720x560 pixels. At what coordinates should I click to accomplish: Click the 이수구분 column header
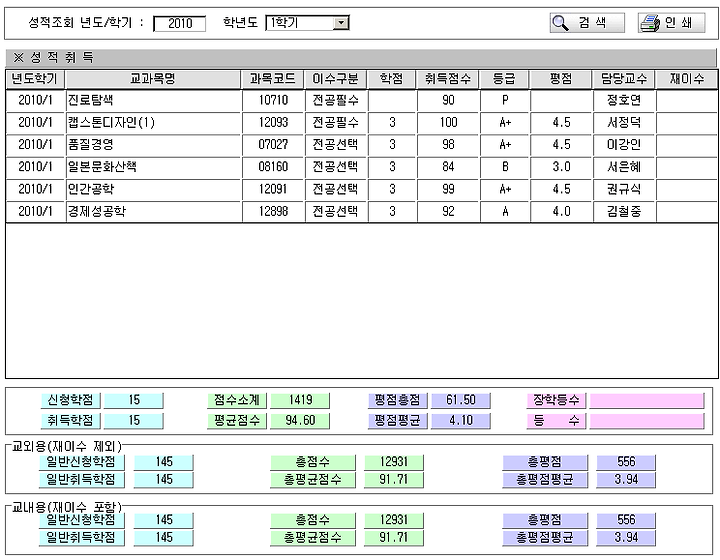336,79
